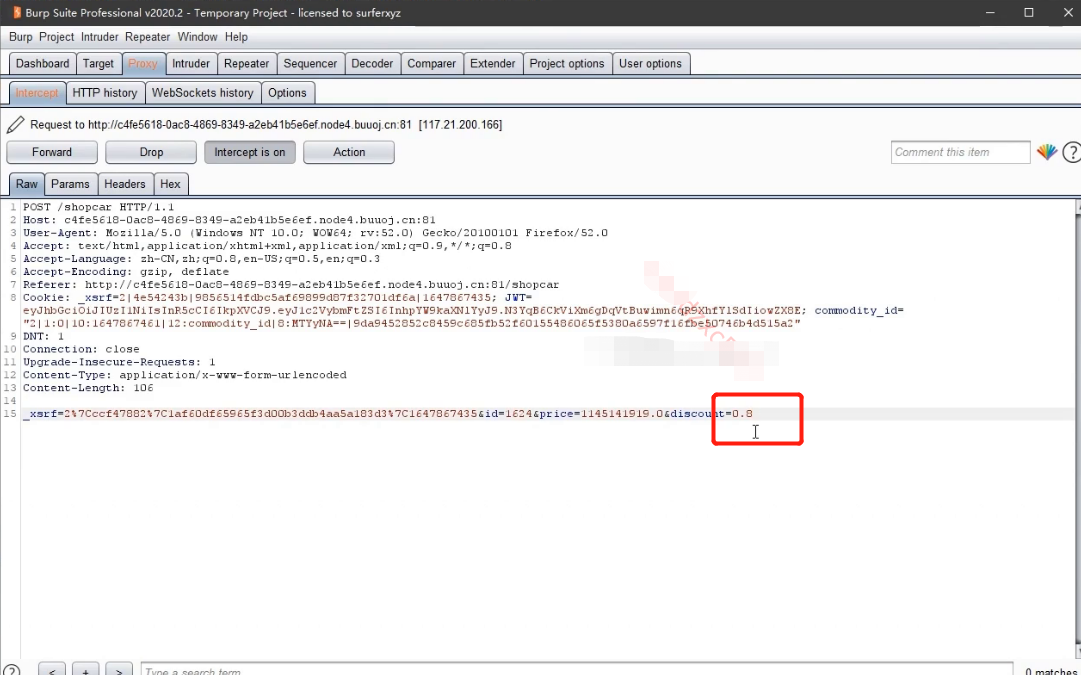
Task: Click the Host header line
Action: (230, 220)
